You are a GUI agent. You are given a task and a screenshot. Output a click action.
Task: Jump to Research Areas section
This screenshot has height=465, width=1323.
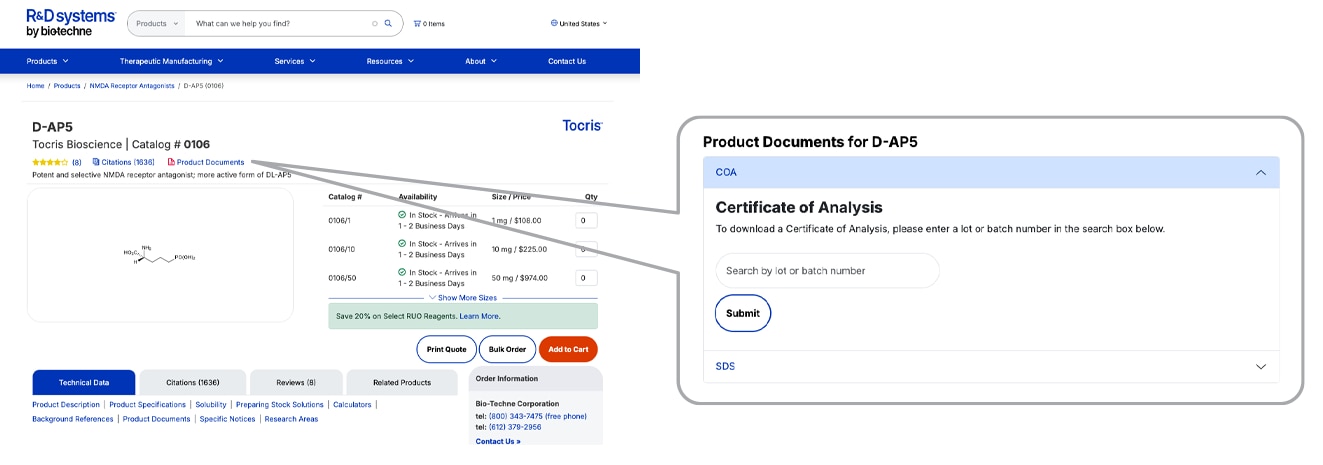click(x=291, y=419)
